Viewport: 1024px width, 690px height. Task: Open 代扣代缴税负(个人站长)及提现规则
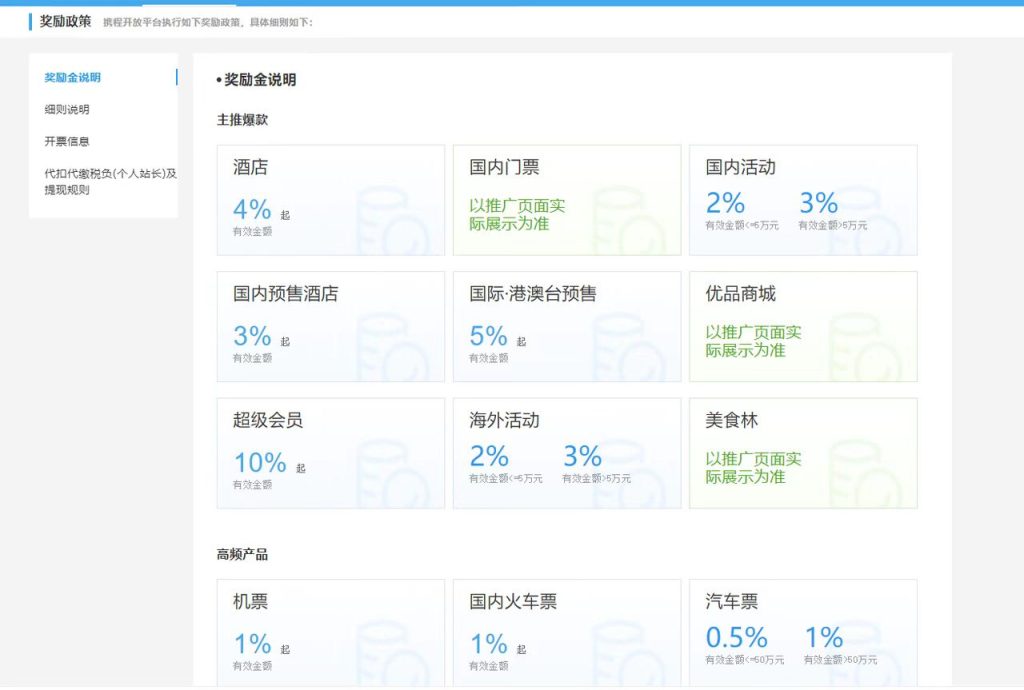point(103,182)
